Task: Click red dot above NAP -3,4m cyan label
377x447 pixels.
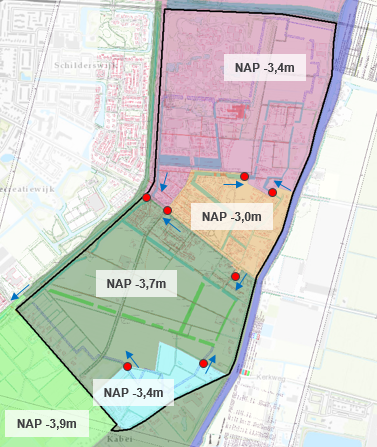Action: pyautogui.click(x=127, y=367)
